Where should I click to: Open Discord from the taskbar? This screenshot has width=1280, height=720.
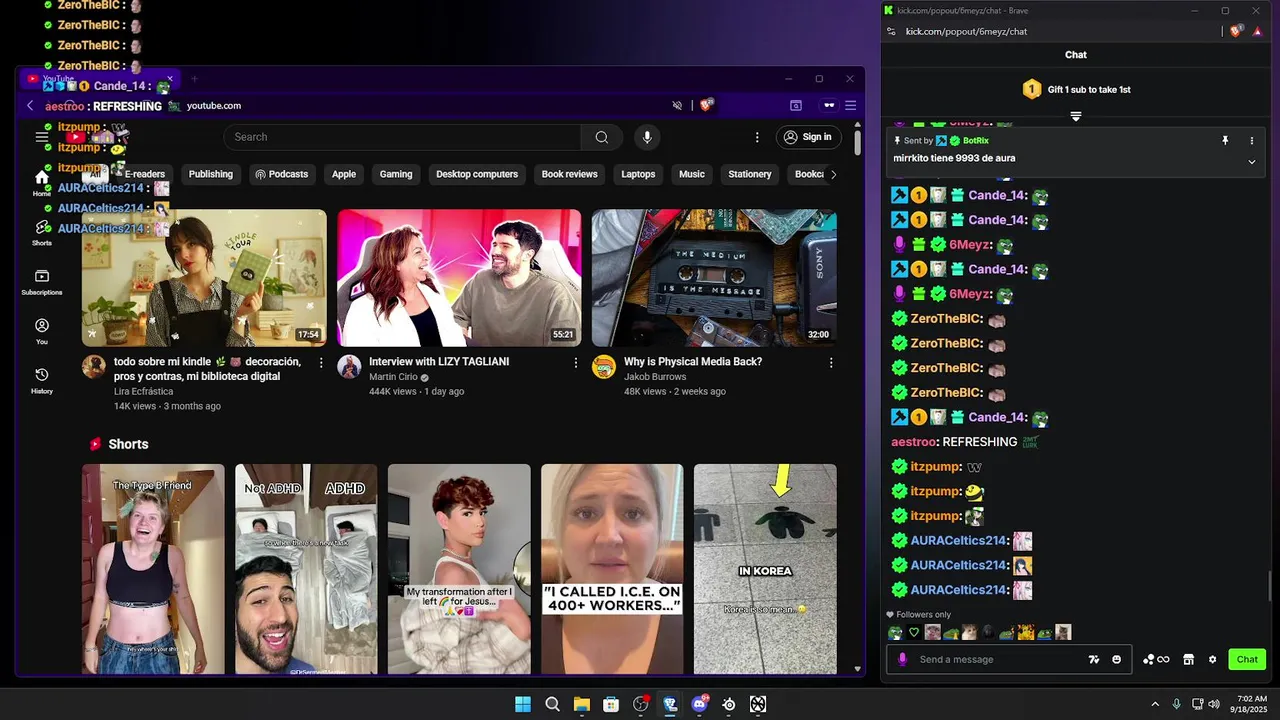(699, 704)
